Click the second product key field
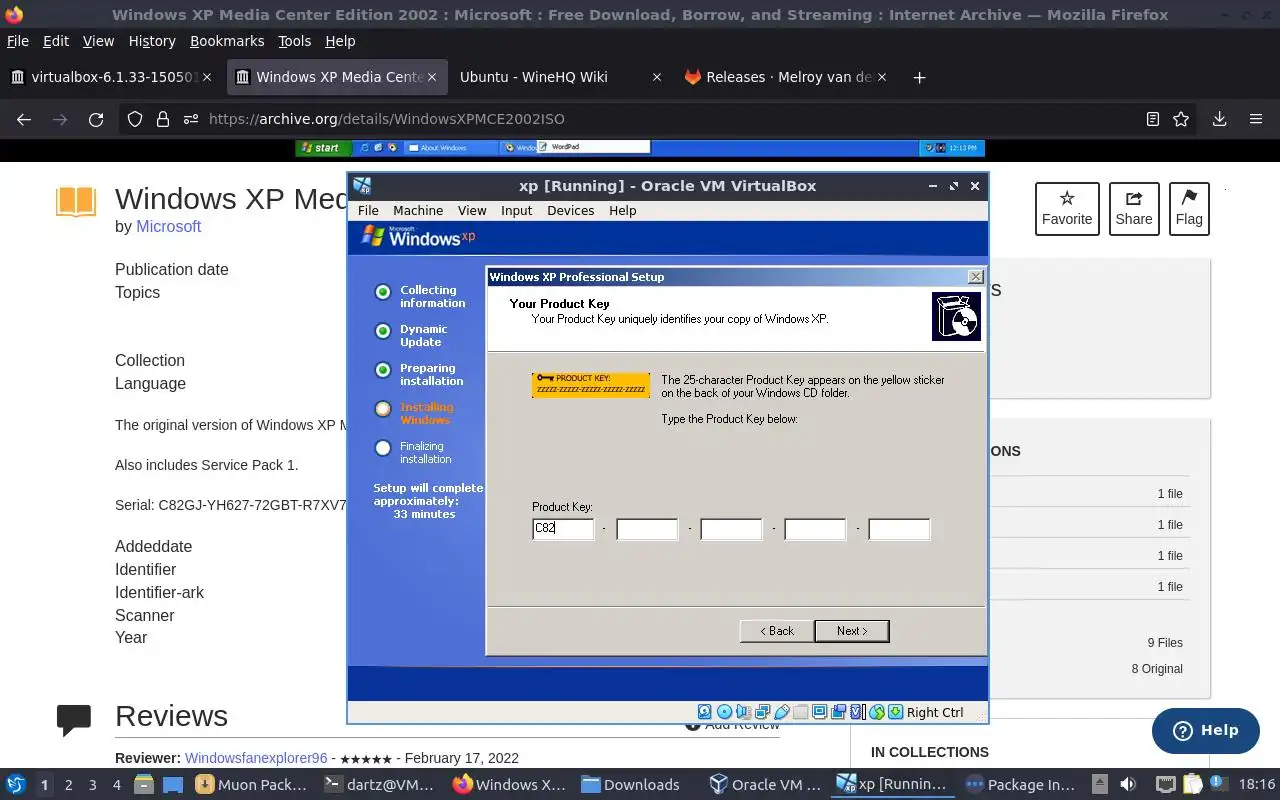 click(x=647, y=529)
